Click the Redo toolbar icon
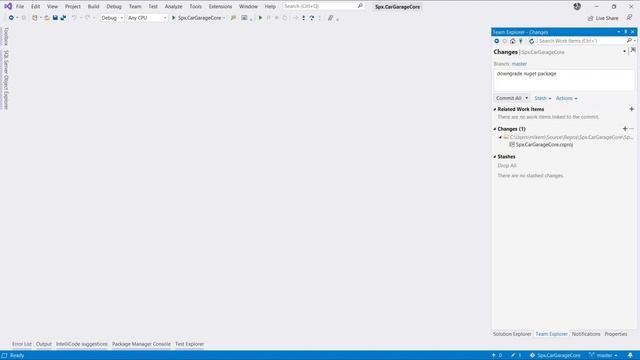Viewport: 640px width, 360px height. tap(87, 18)
